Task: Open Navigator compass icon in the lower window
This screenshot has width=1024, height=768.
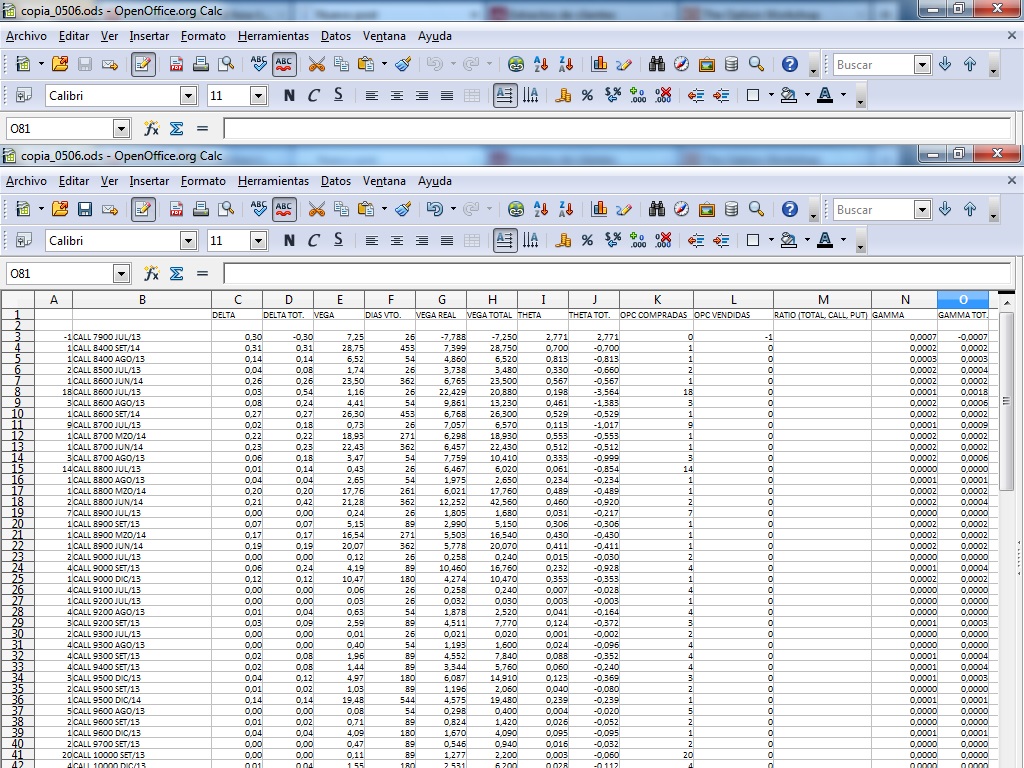Action: point(681,210)
